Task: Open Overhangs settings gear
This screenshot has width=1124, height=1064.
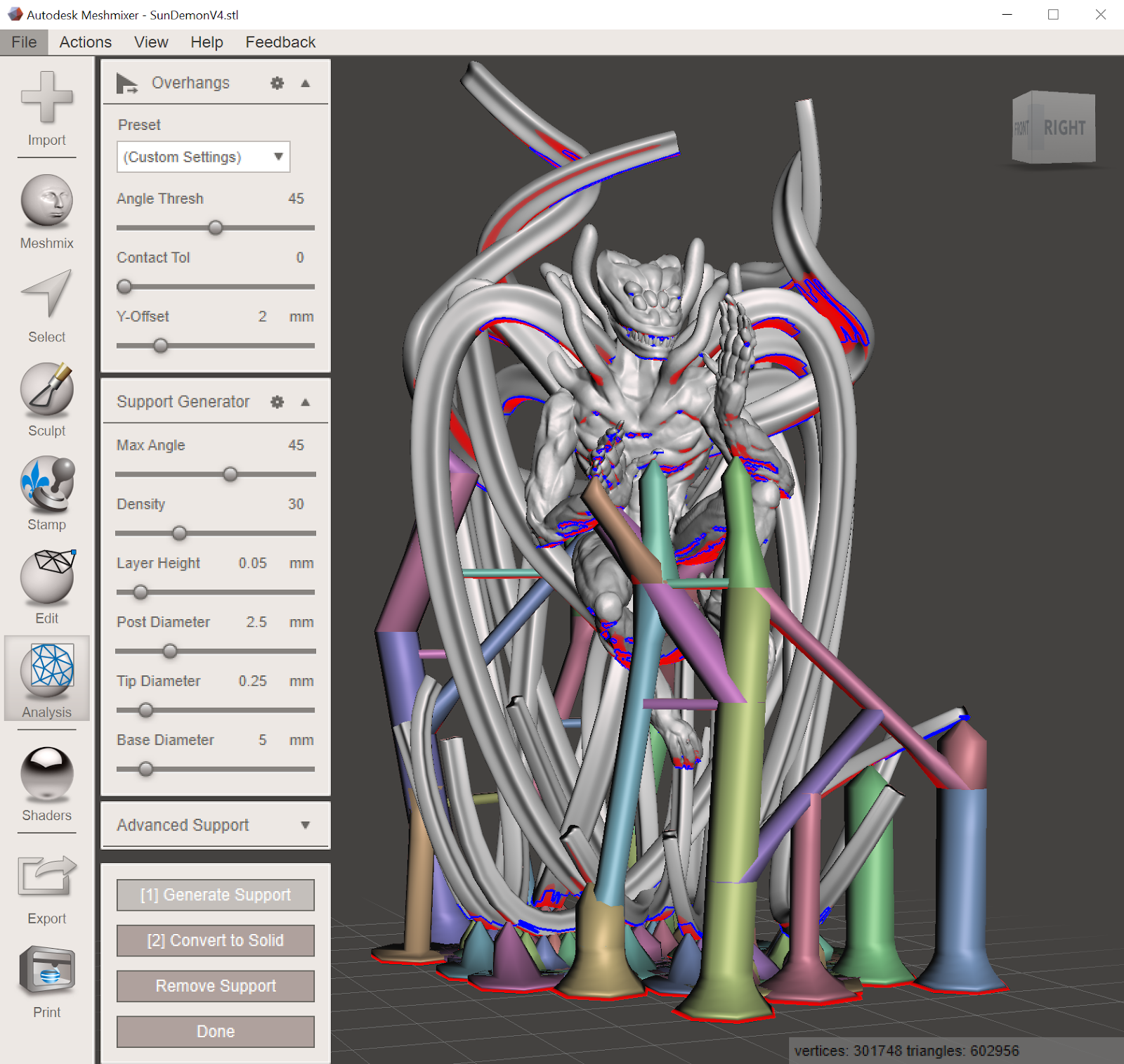Action: point(277,82)
